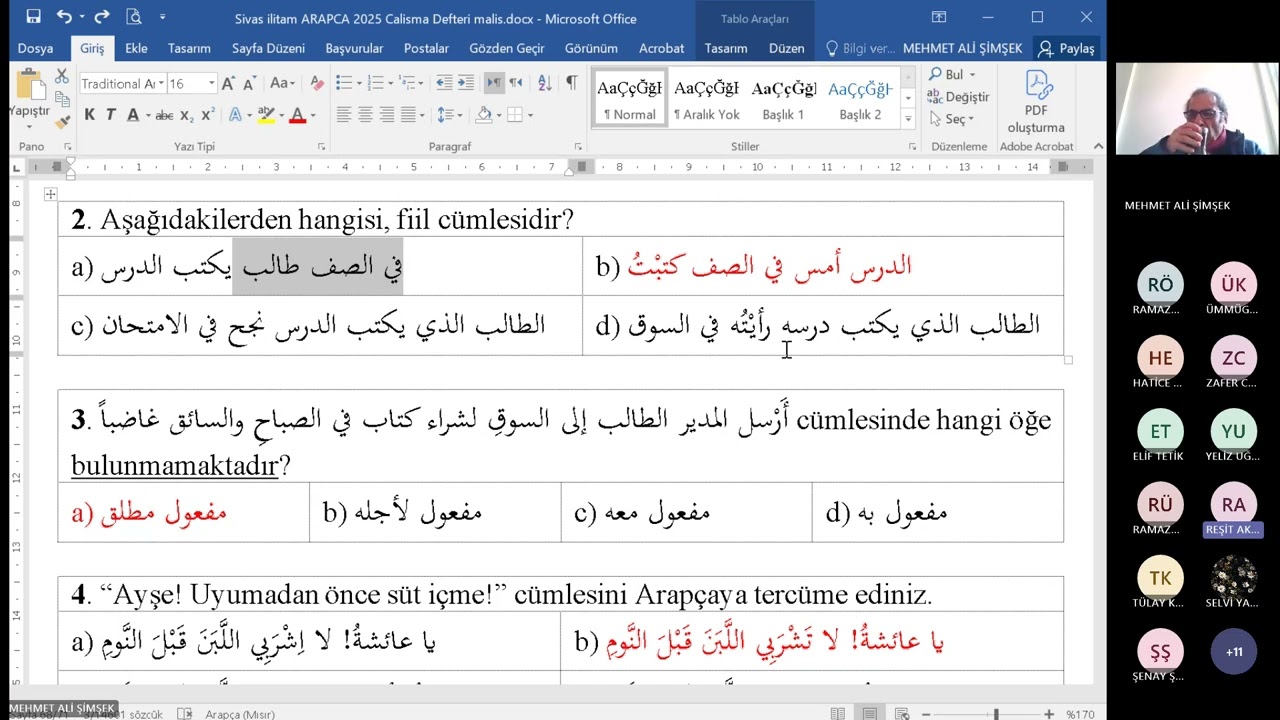Center align the paragraph text
The height and width of the screenshot is (720, 1280).
pos(365,115)
